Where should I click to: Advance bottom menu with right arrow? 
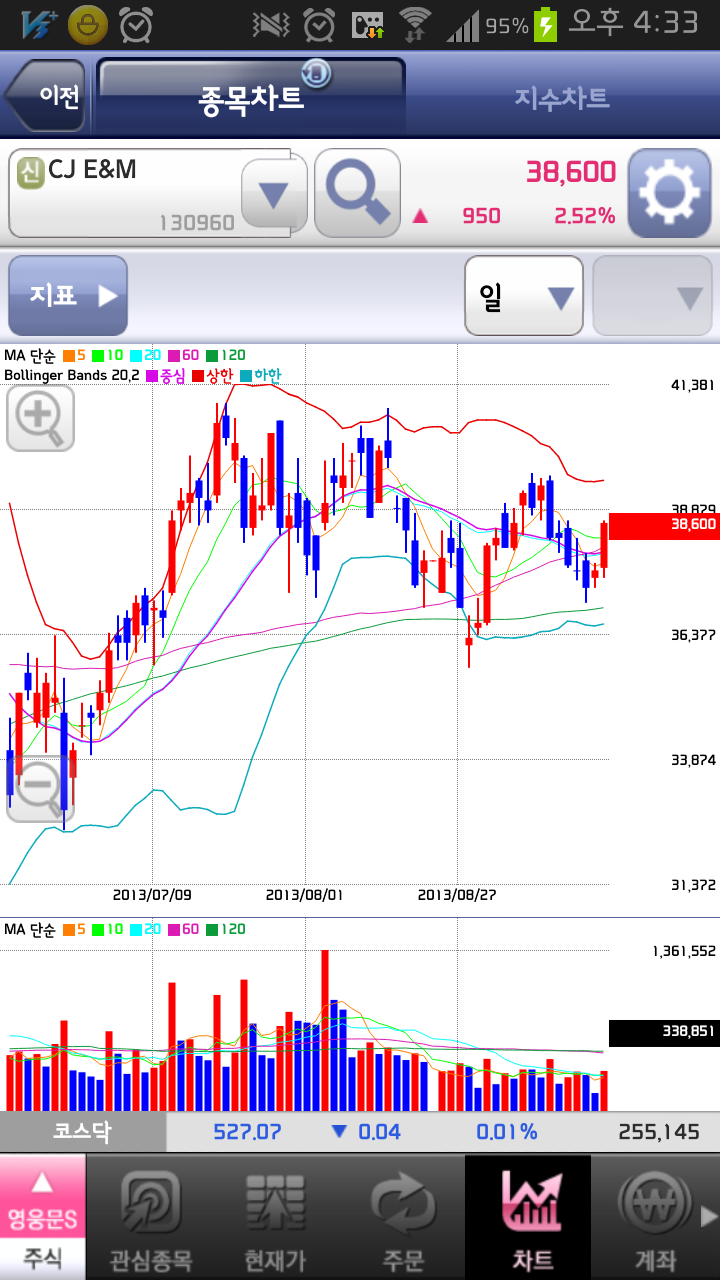pyautogui.click(x=709, y=1217)
